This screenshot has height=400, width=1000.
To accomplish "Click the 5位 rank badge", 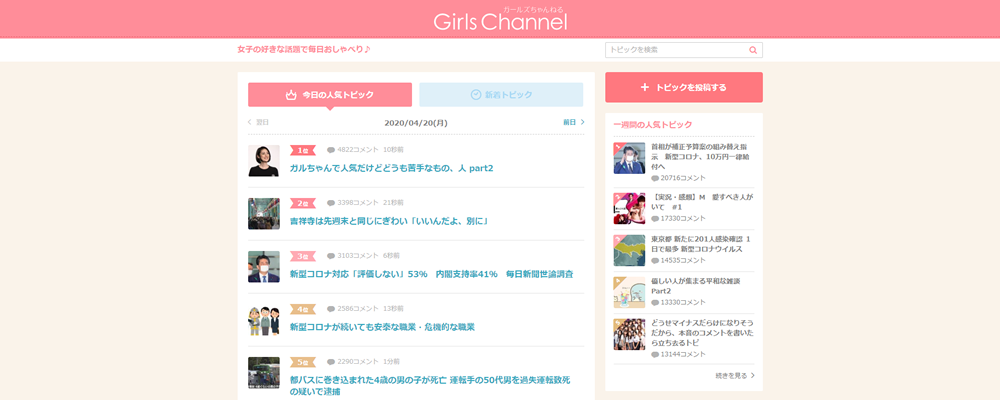I will tap(303, 362).
